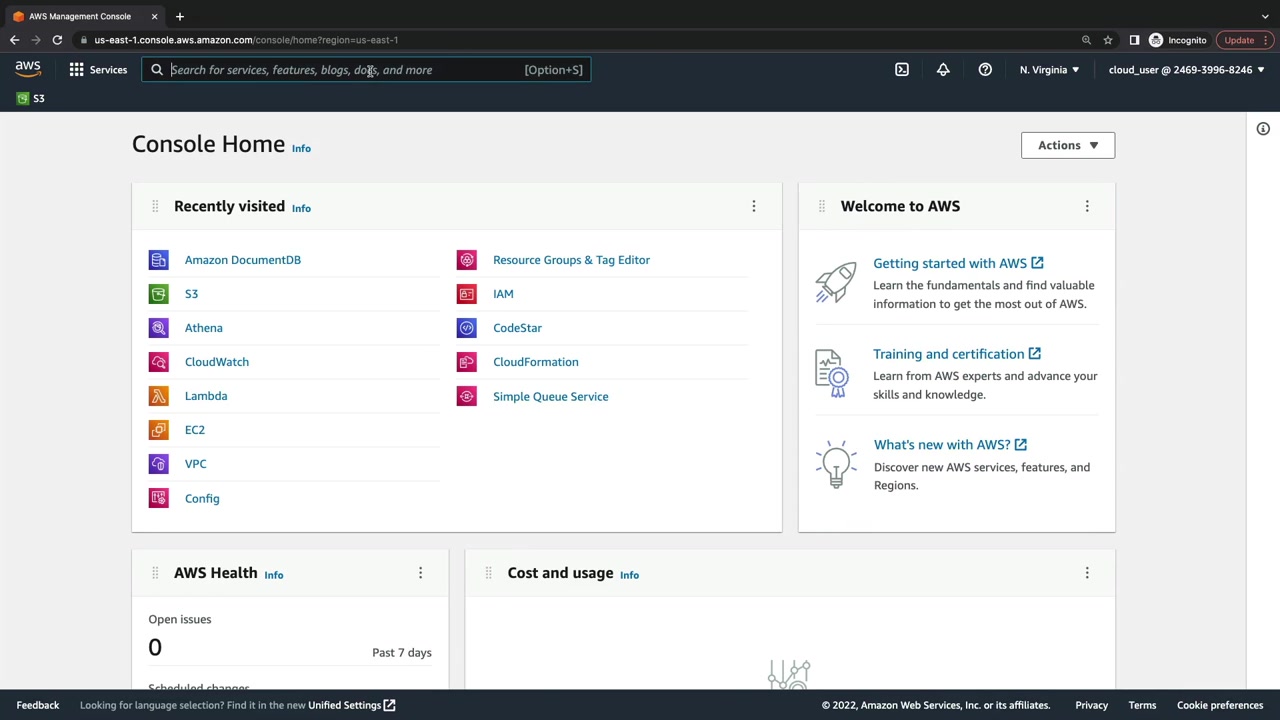Viewport: 1280px width, 720px height.
Task: Open the Unified Settings link in the footer
Action: pos(352,705)
